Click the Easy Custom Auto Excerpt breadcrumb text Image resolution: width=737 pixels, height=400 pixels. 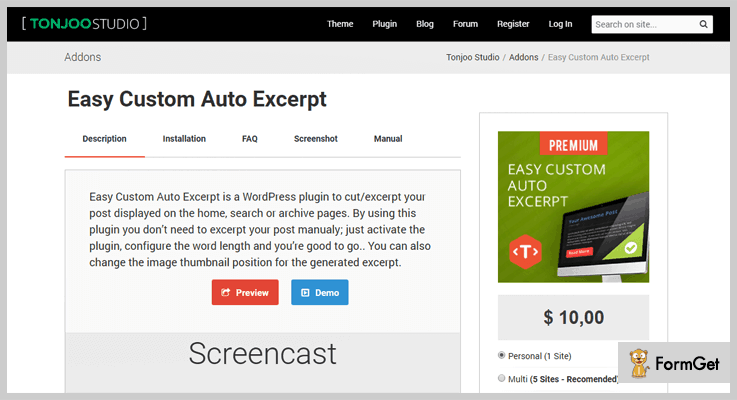598,57
